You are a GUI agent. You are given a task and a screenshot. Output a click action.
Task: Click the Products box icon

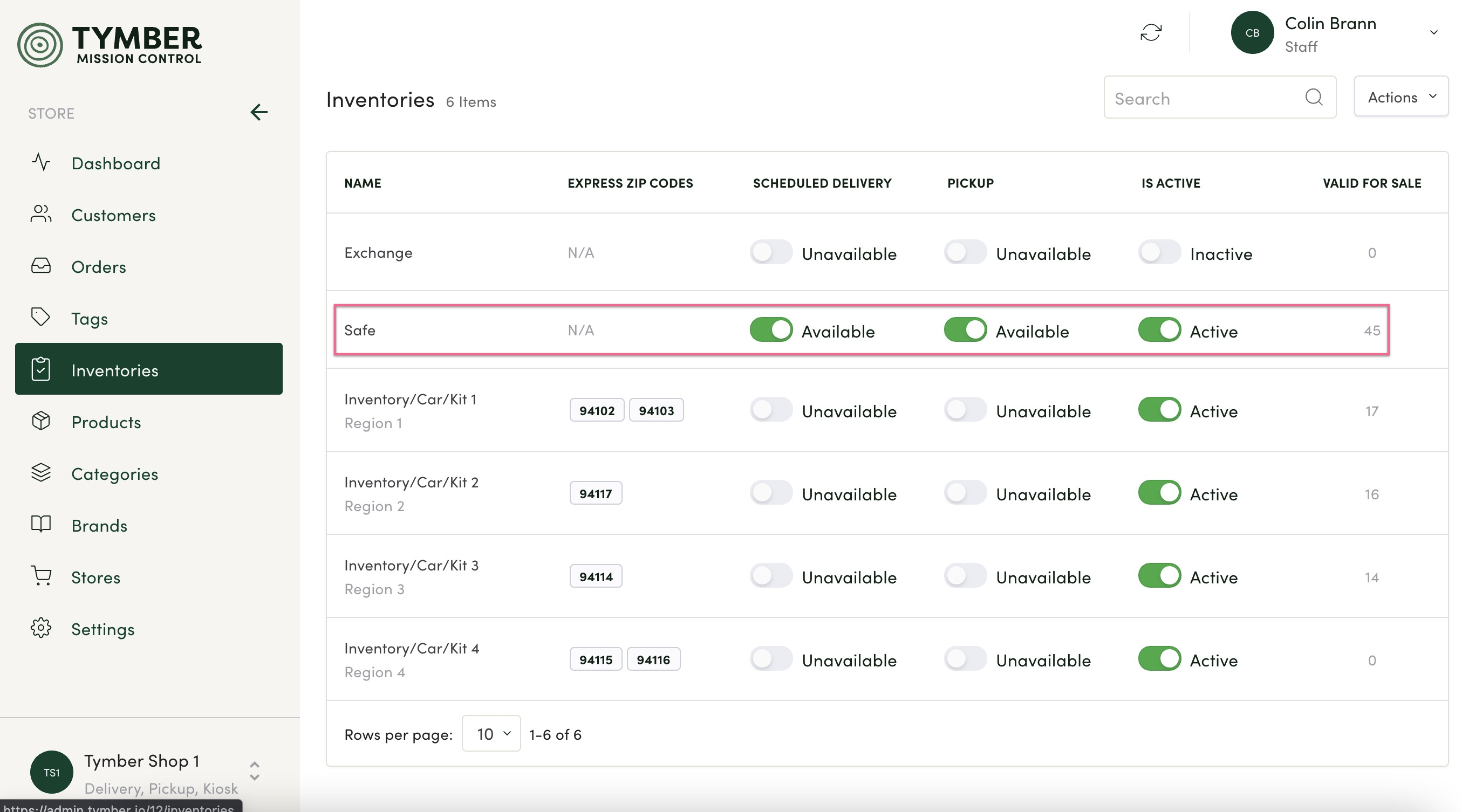pos(41,421)
